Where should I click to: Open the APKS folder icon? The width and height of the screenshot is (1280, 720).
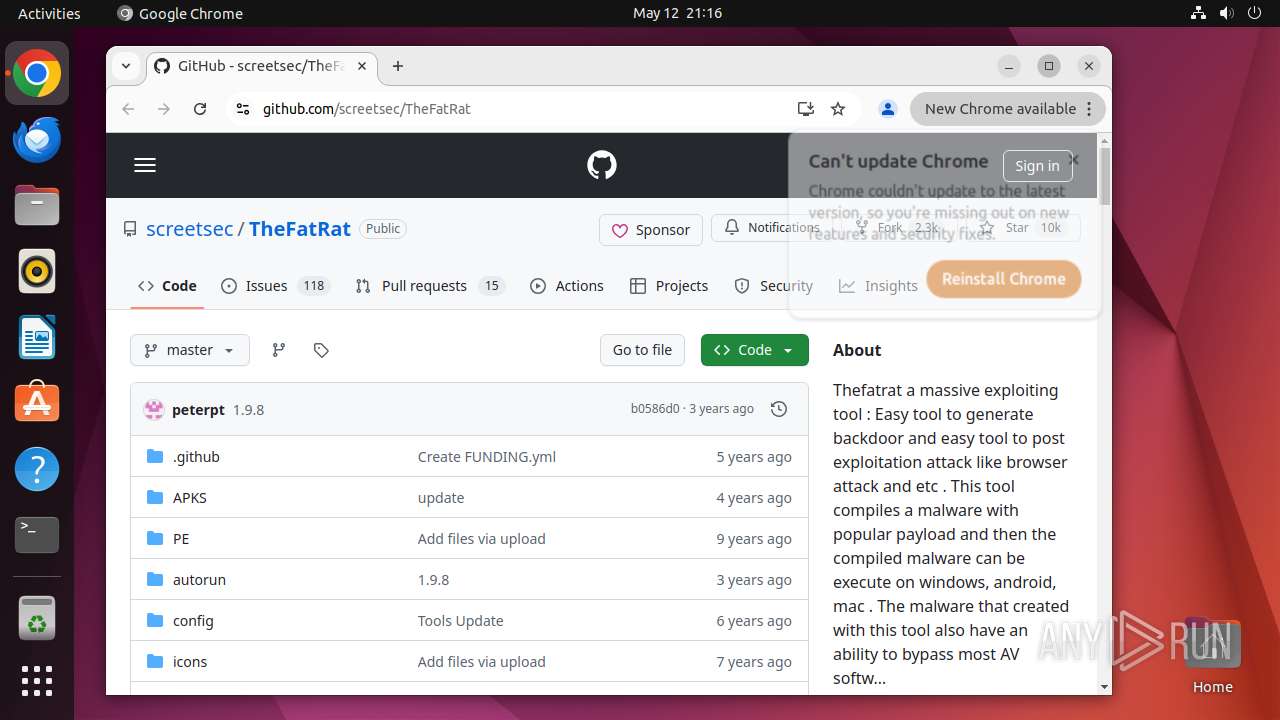point(155,498)
